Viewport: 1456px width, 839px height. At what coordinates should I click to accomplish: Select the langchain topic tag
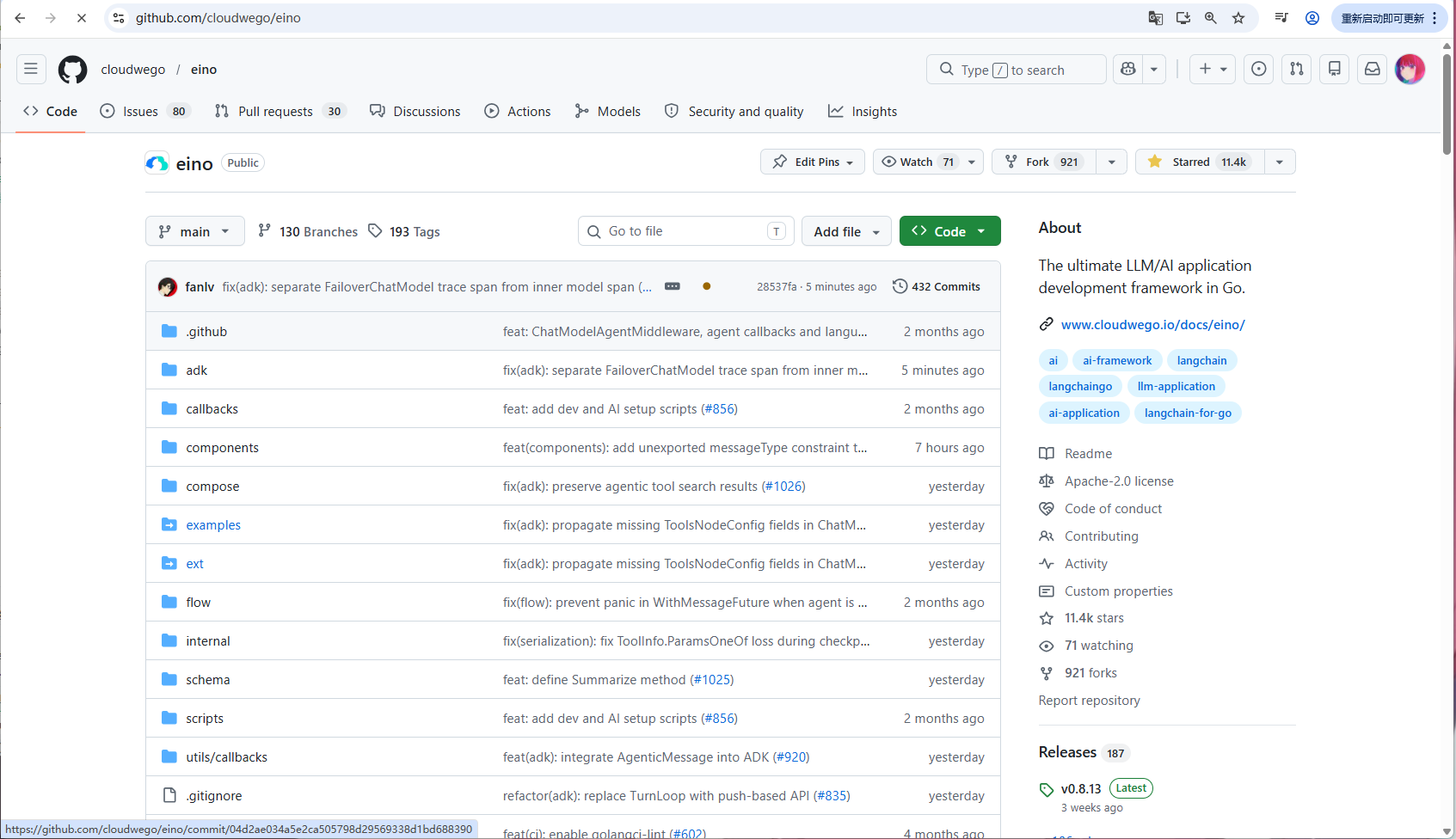(x=1201, y=360)
